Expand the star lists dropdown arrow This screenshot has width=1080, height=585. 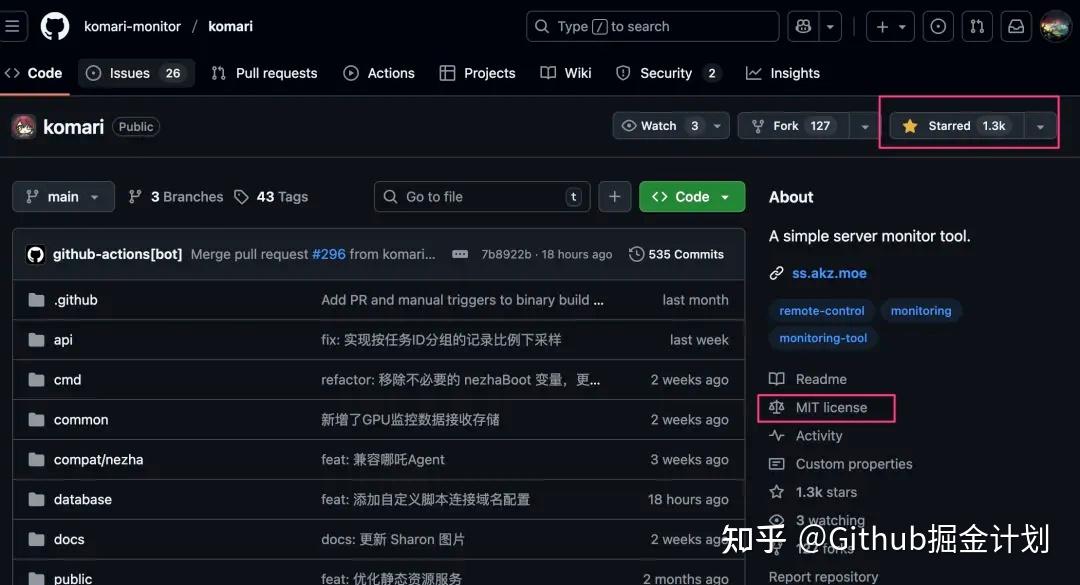click(1041, 126)
